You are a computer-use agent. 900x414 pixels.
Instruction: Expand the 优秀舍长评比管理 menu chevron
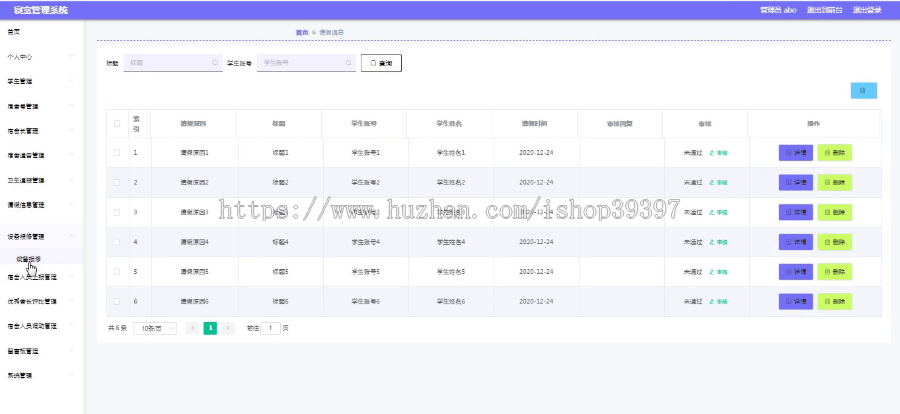coord(71,301)
